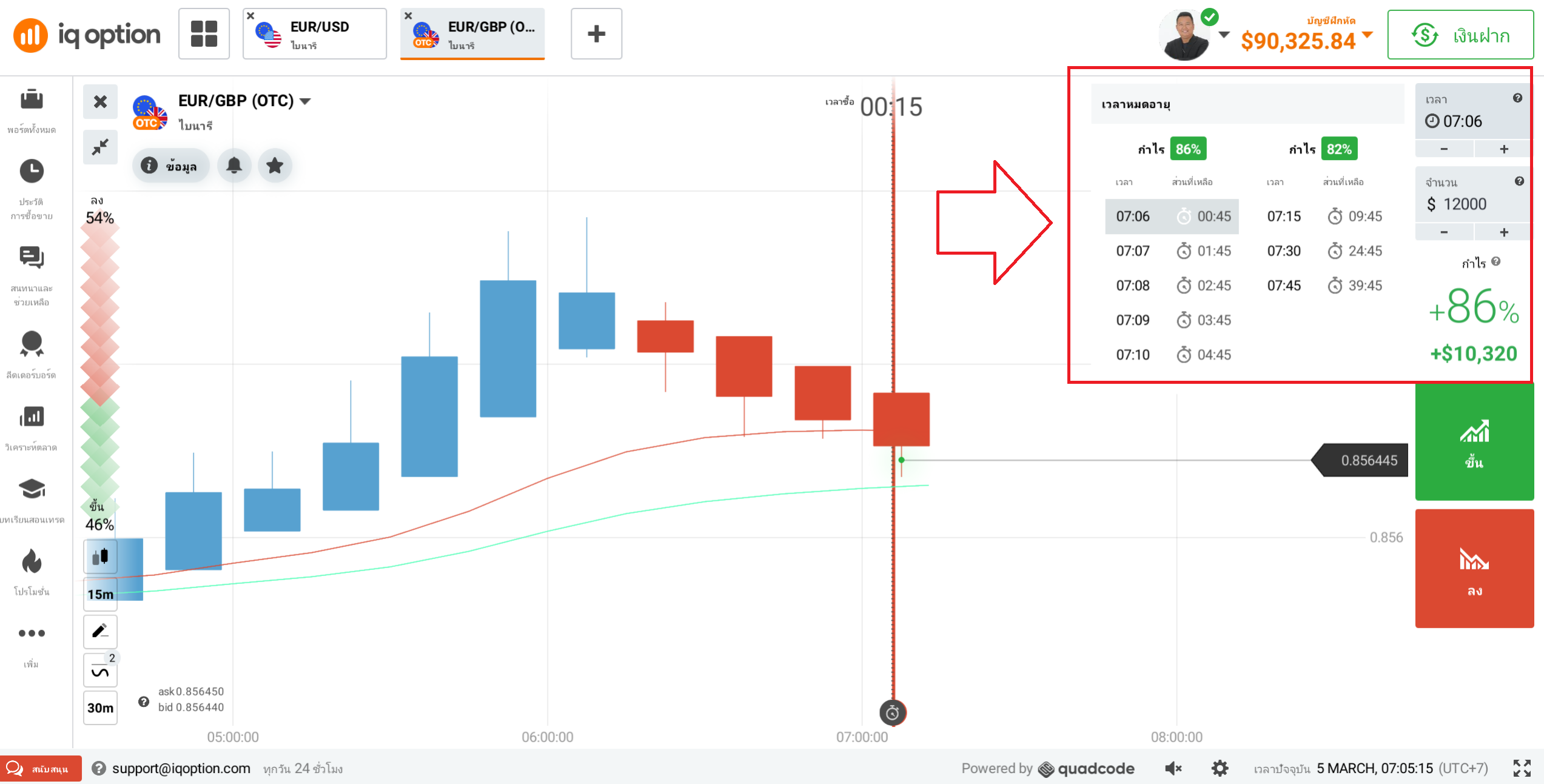
Task: Toggle fullscreen mode icon
Action: click(x=1522, y=768)
